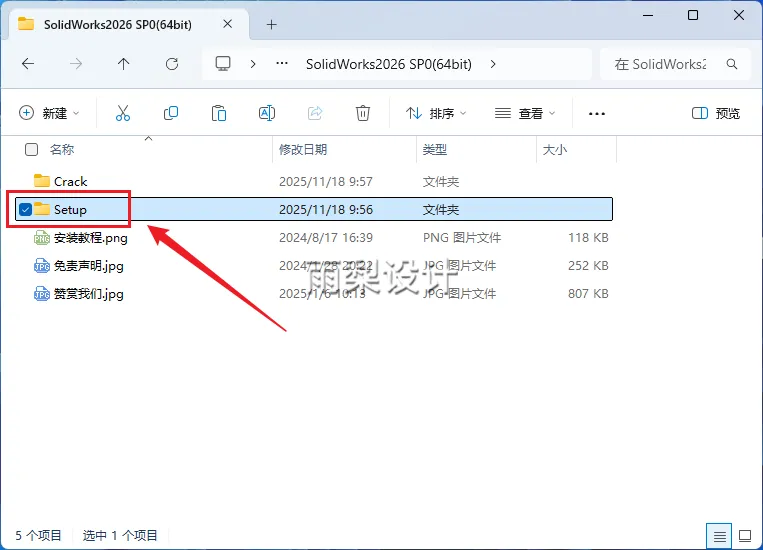This screenshot has width=763, height=550.
Task: Select the file 赞赏我们.jpg
Action: pyautogui.click(x=89, y=294)
